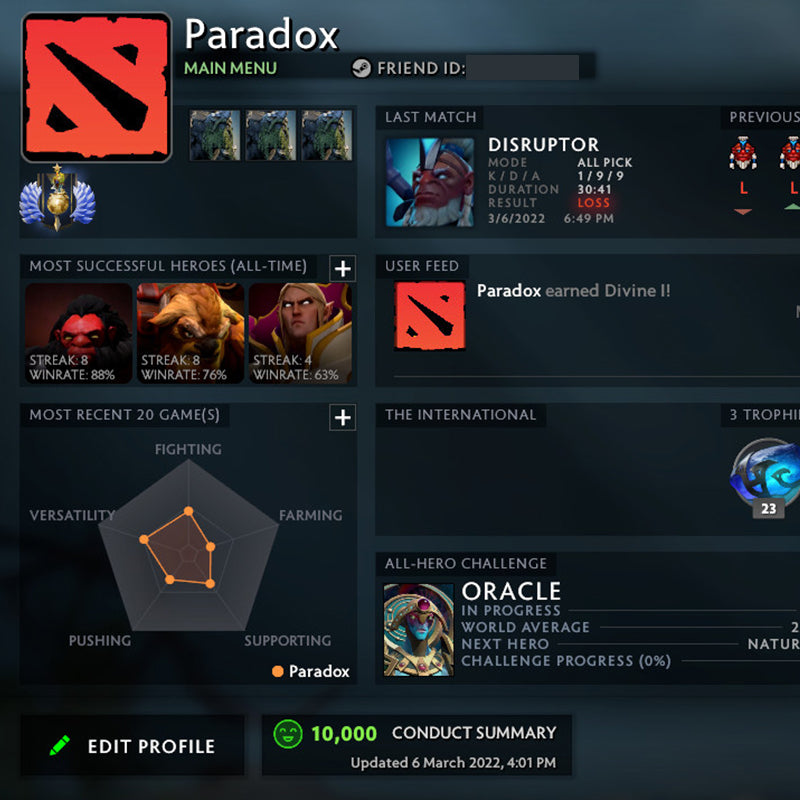Go to Main Menu link
This screenshot has width=800, height=800.
230,68
